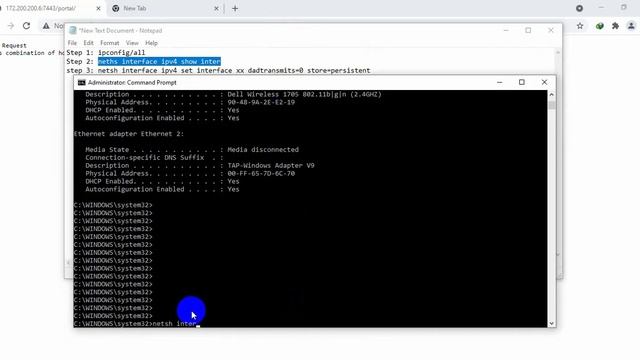Image resolution: width=640 pixels, height=360 pixels.
Task: Click the Notepad document icon in title bar
Action: pyautogui.click(x=73, y=30)
